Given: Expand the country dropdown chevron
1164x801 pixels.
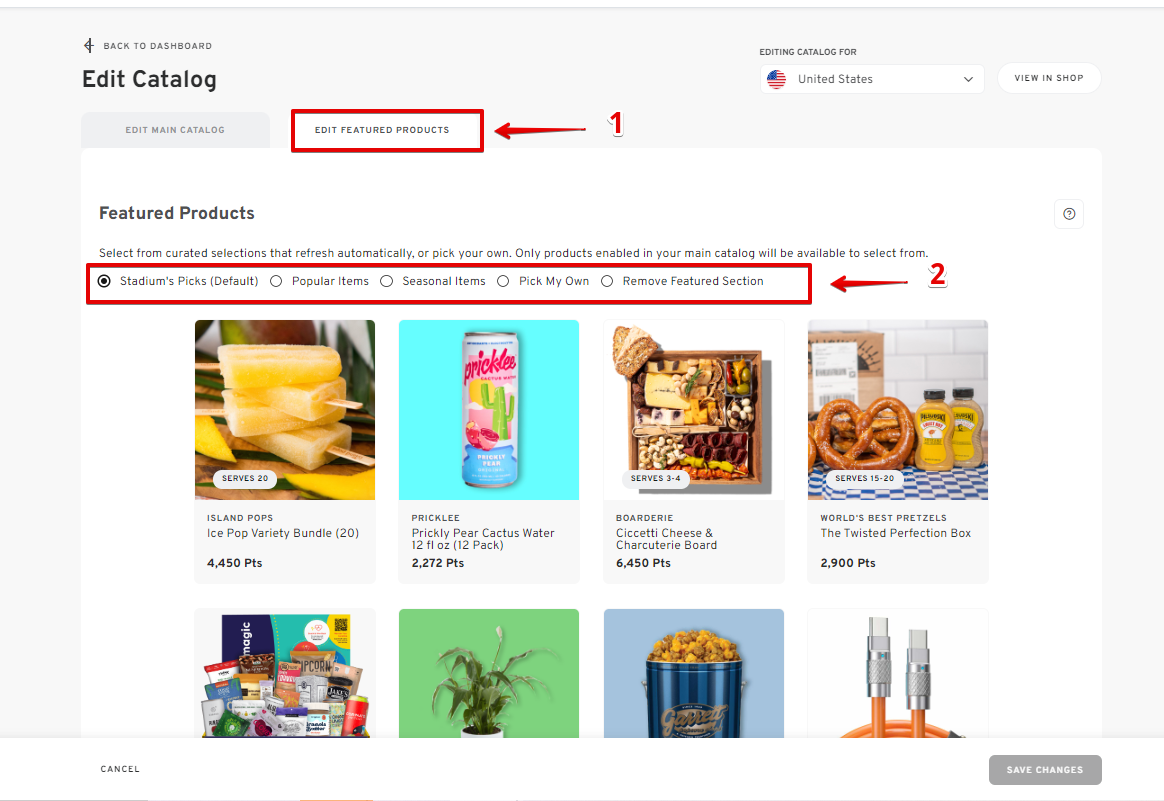Looking at the screenshot, I should pyautogui.click(x=968, y=79).
